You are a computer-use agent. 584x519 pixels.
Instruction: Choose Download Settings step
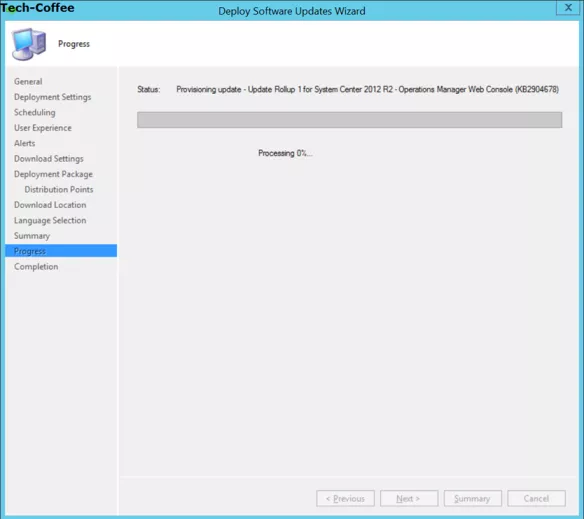tap(49, 159)
